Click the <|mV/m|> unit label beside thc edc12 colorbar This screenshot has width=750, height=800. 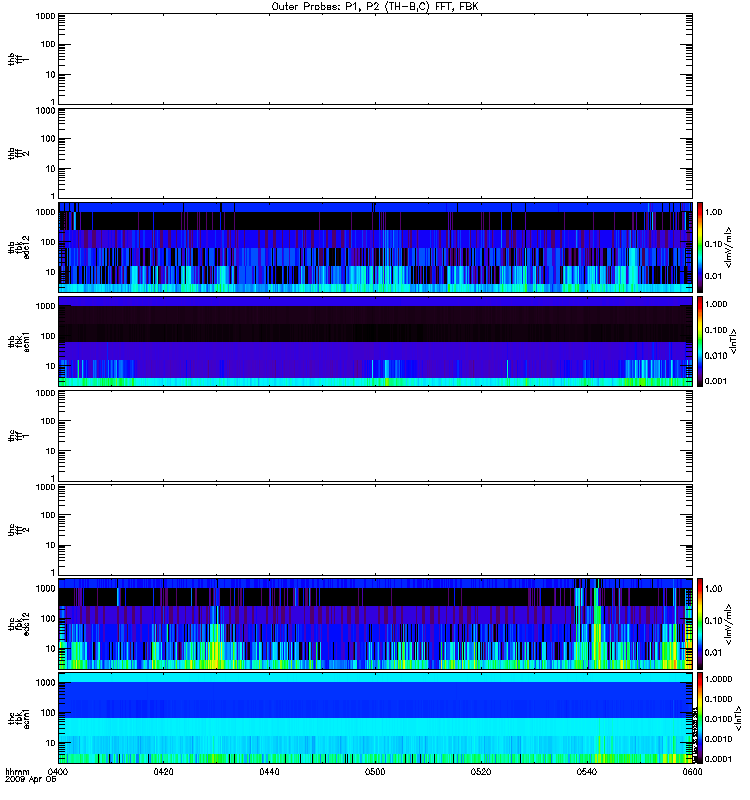click(x=729, y=624)
